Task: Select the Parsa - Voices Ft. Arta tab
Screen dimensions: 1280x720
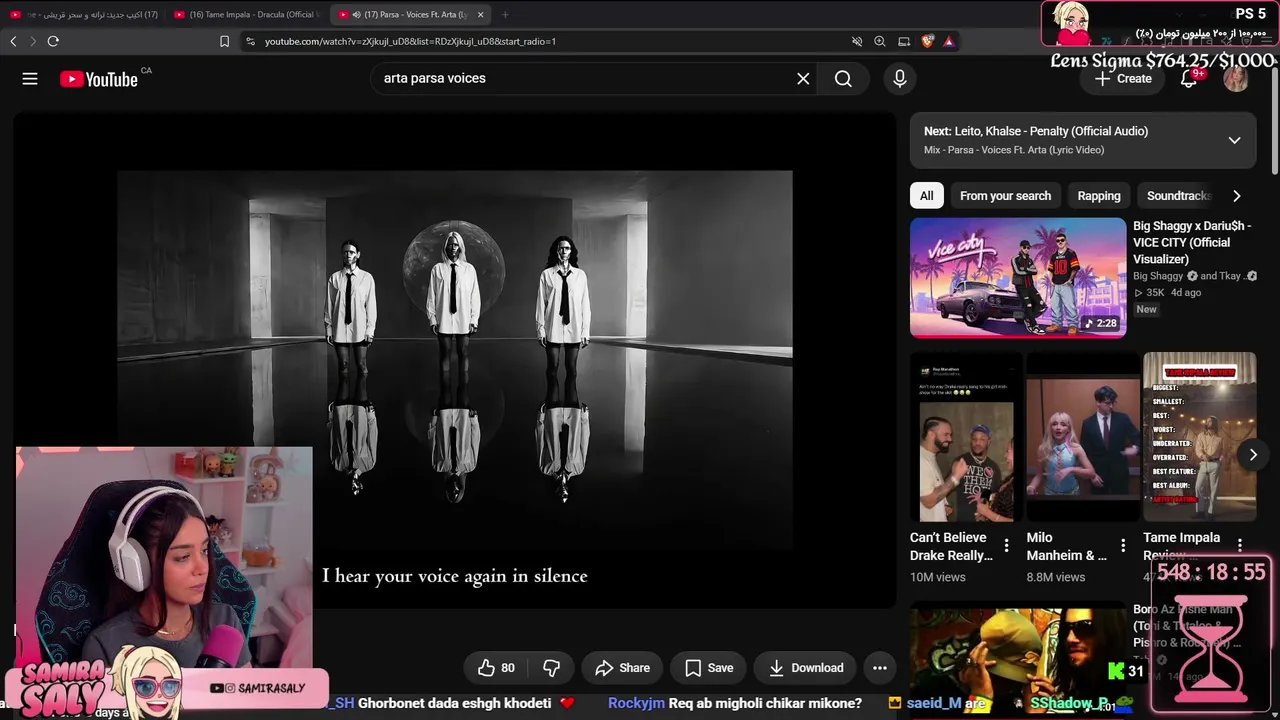Action: pyautogui.click(x=411, y=15)
